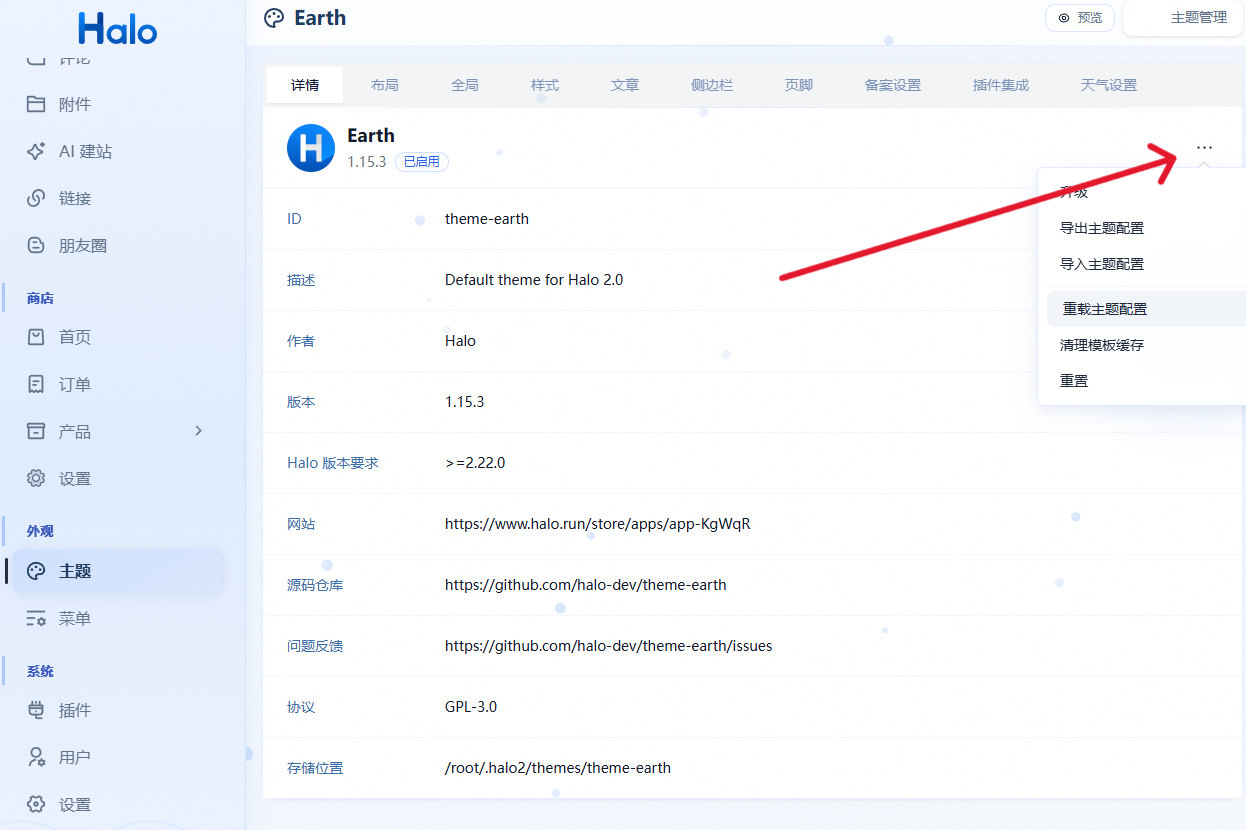Viewport: 1246px width, 830px height.
Task: Expand the 产品 submenu chevron
Action: click(x=198, y=430)
